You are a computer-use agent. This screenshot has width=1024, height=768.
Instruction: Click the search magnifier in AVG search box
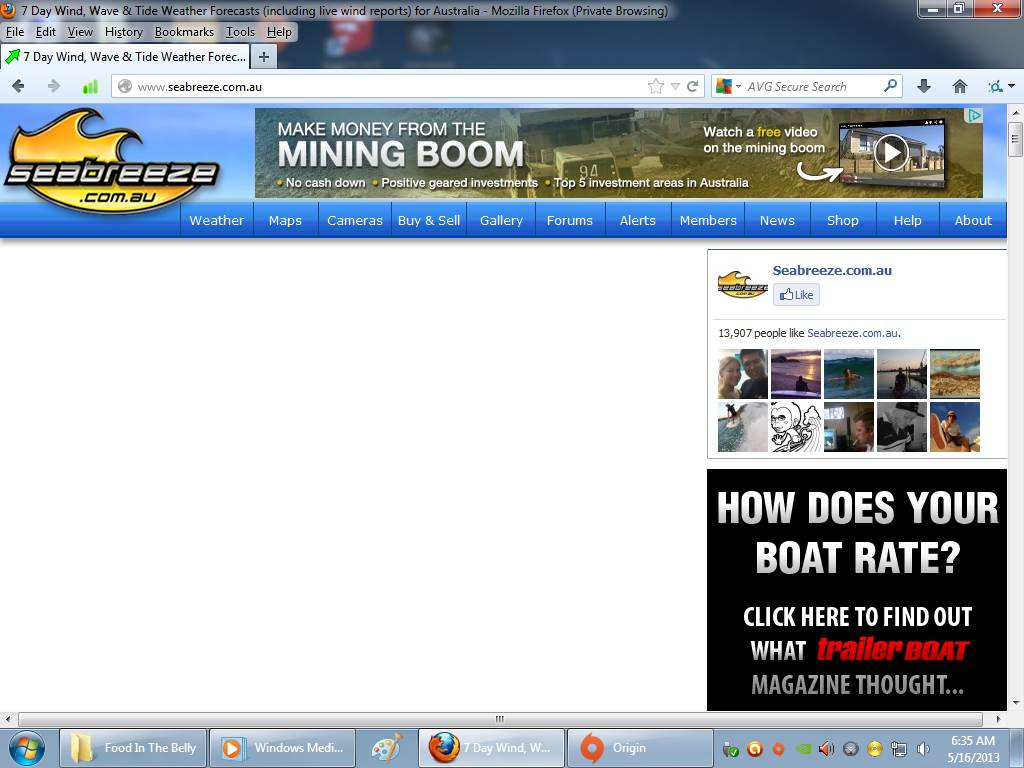890,87
